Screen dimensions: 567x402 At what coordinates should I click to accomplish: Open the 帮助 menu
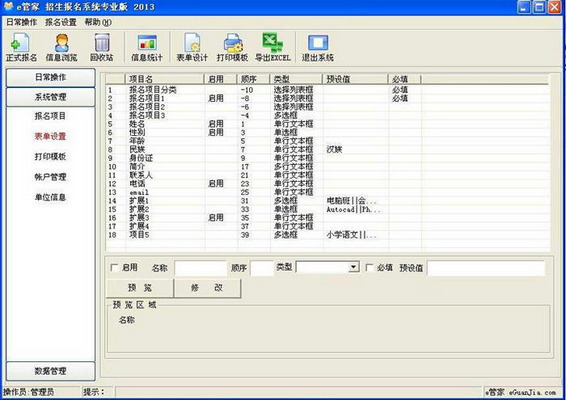click(98, 22)
